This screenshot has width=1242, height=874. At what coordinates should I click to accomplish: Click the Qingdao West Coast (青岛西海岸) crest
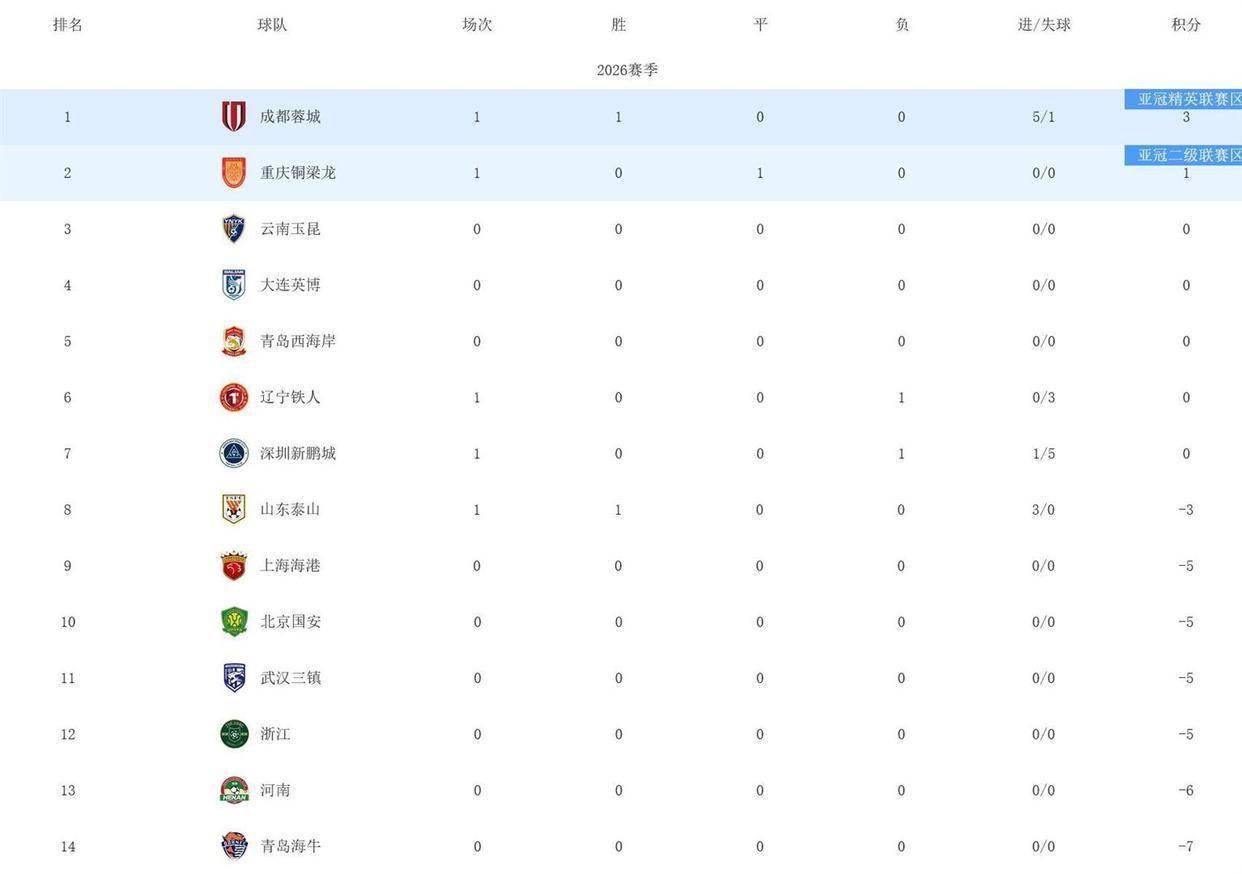234,341
